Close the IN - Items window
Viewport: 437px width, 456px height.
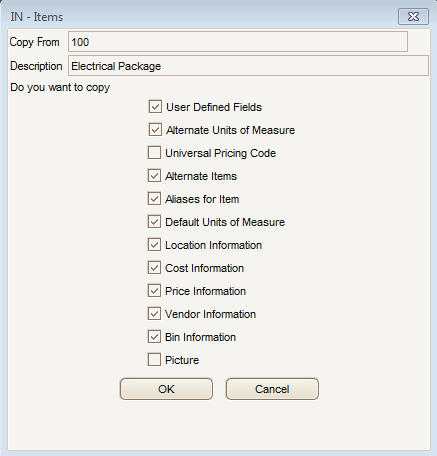[413, 16]
